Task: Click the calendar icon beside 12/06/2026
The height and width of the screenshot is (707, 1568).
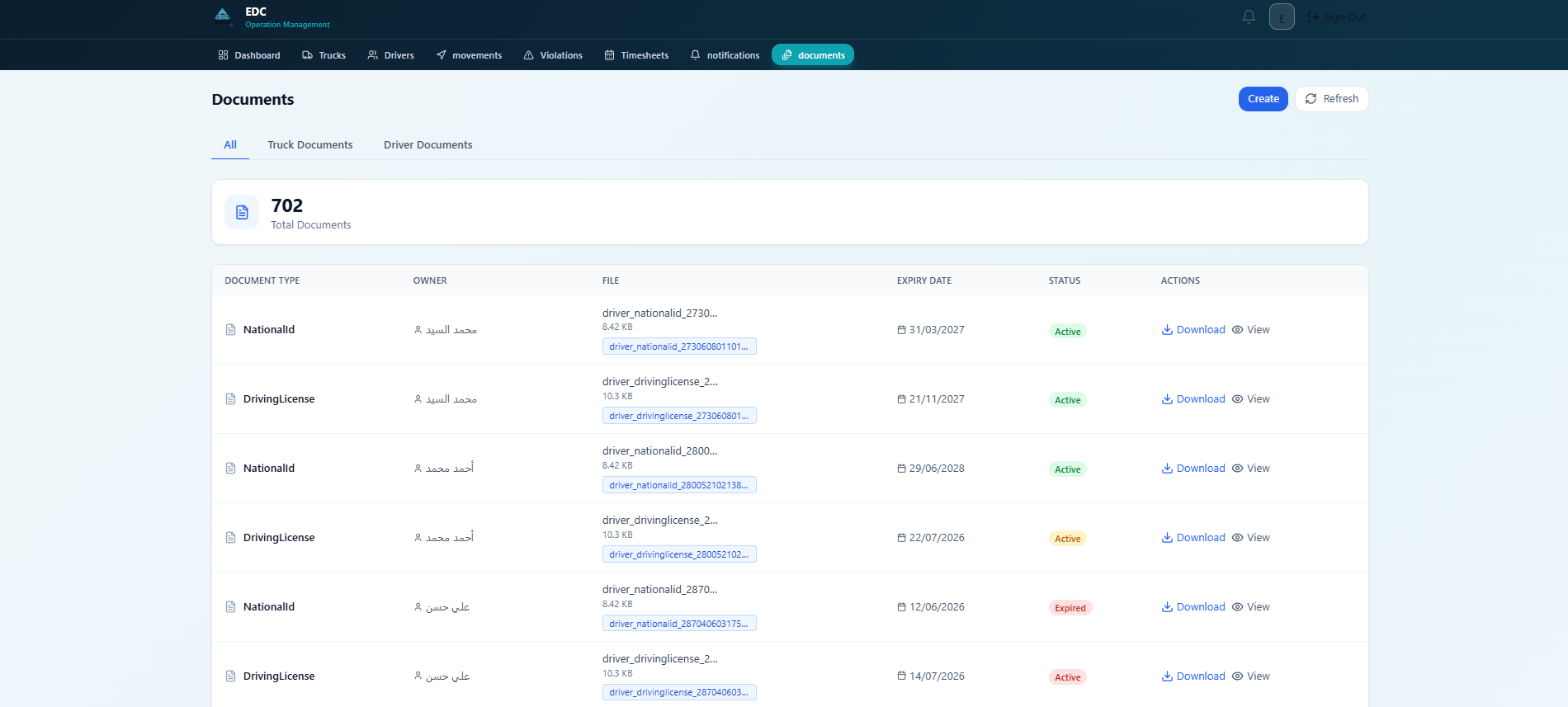Action: (902, 607)
